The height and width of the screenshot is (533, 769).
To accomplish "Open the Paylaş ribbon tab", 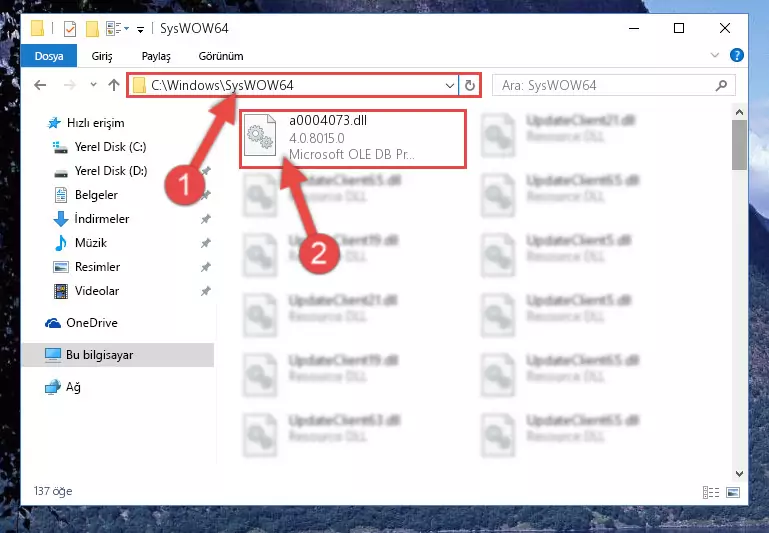I will [156, 56].
